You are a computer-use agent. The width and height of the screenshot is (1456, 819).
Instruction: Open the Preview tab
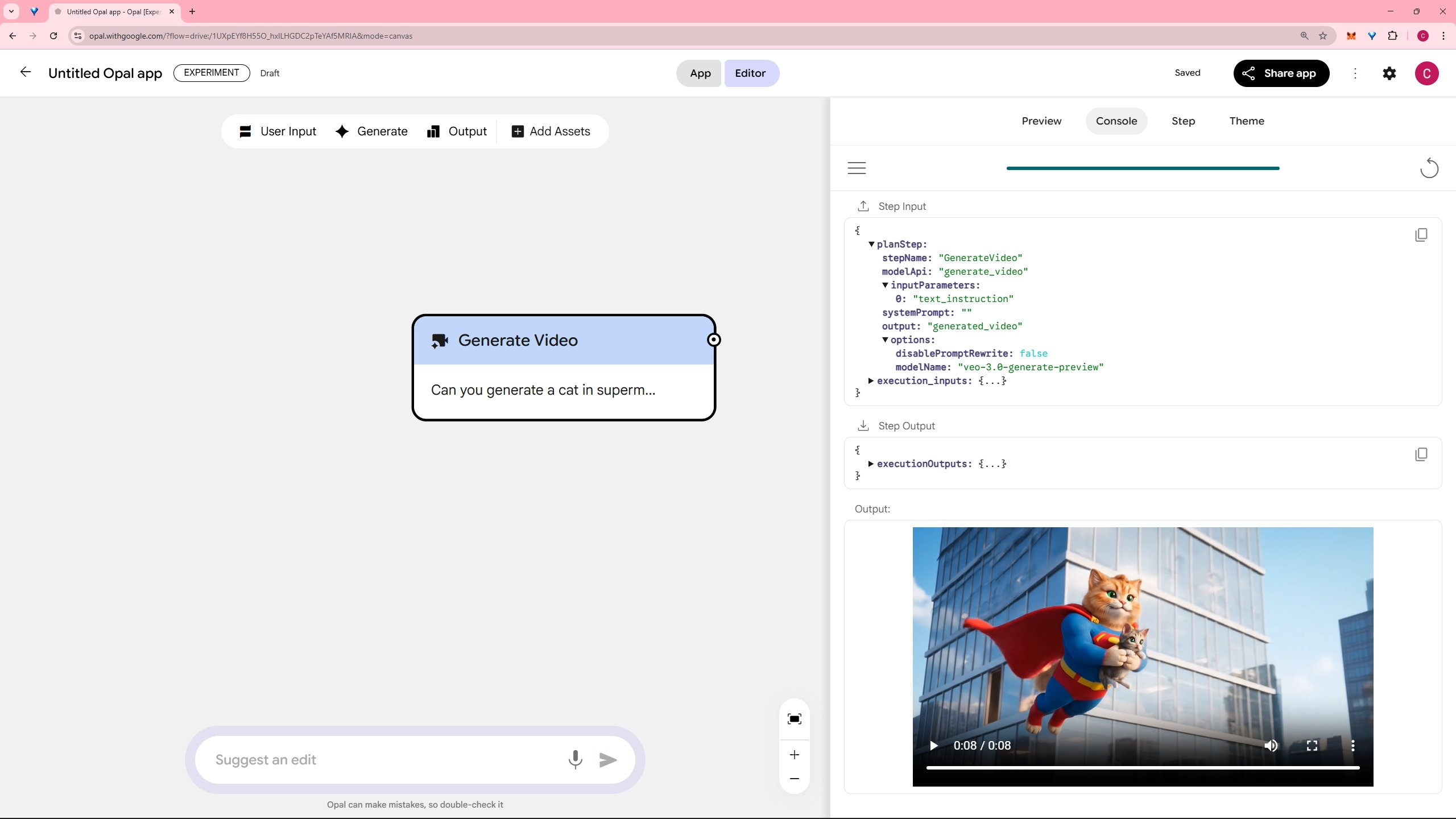click(x=1041, y=121)
